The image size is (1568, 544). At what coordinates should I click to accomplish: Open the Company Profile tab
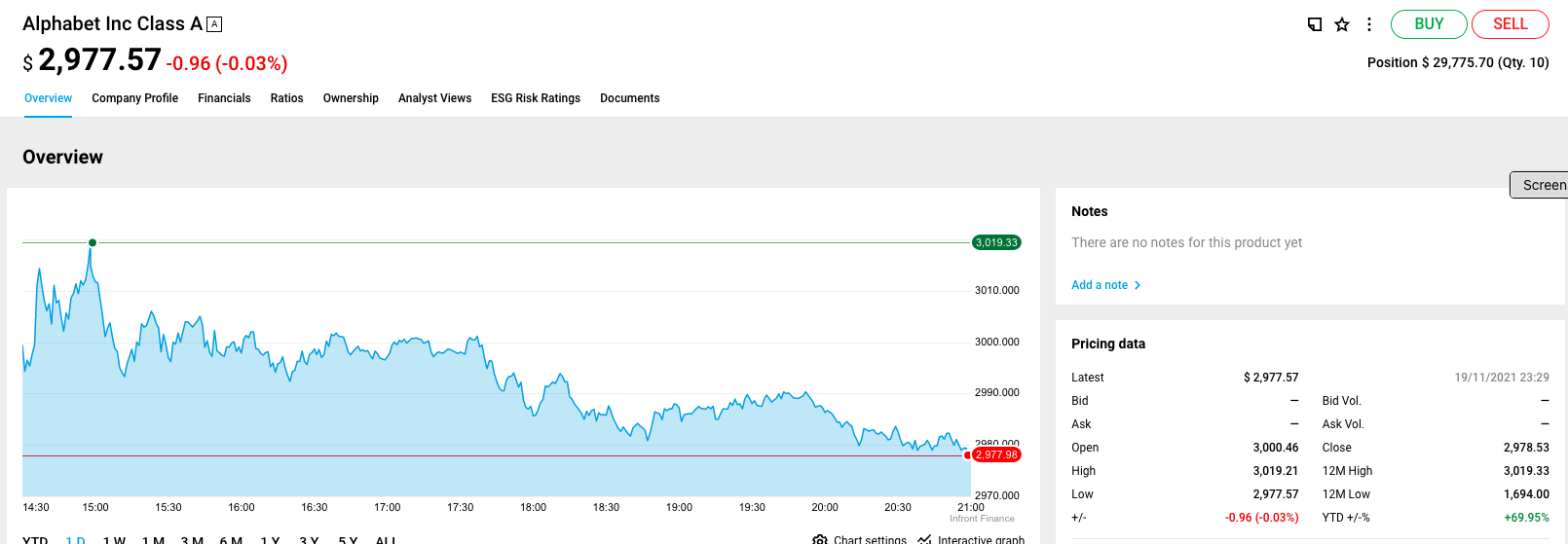[x=134, y=98]
